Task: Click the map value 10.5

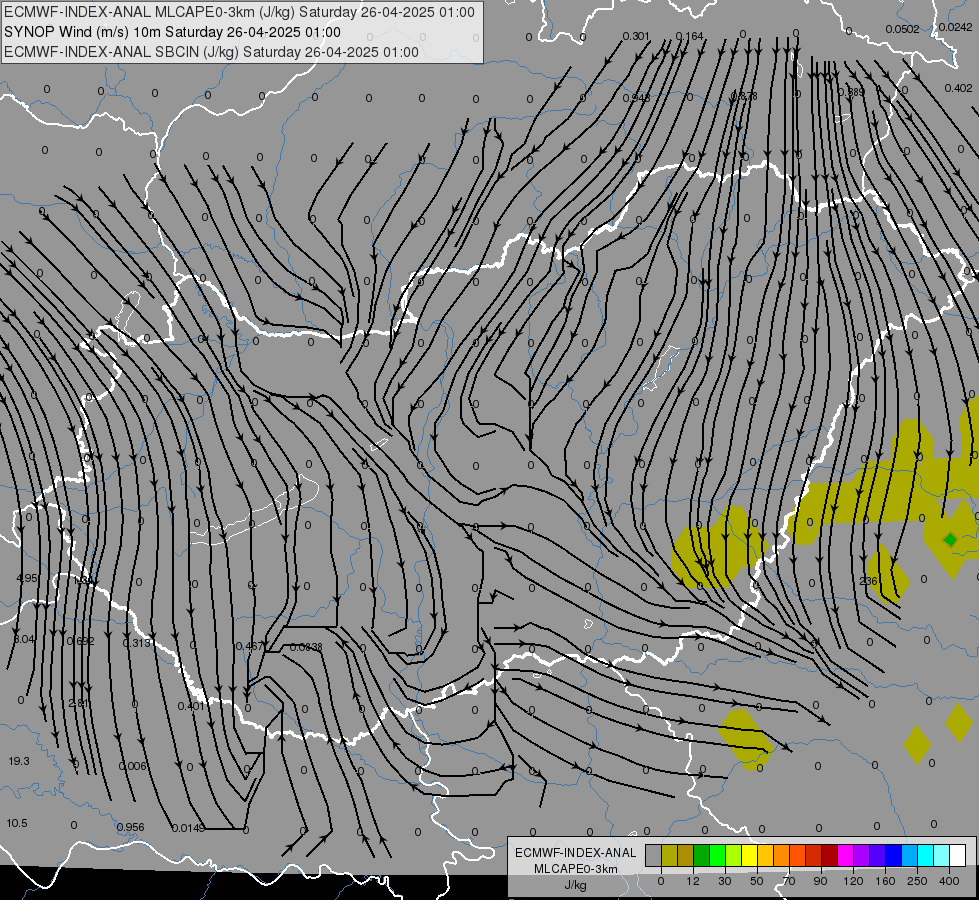Action: 17,823
